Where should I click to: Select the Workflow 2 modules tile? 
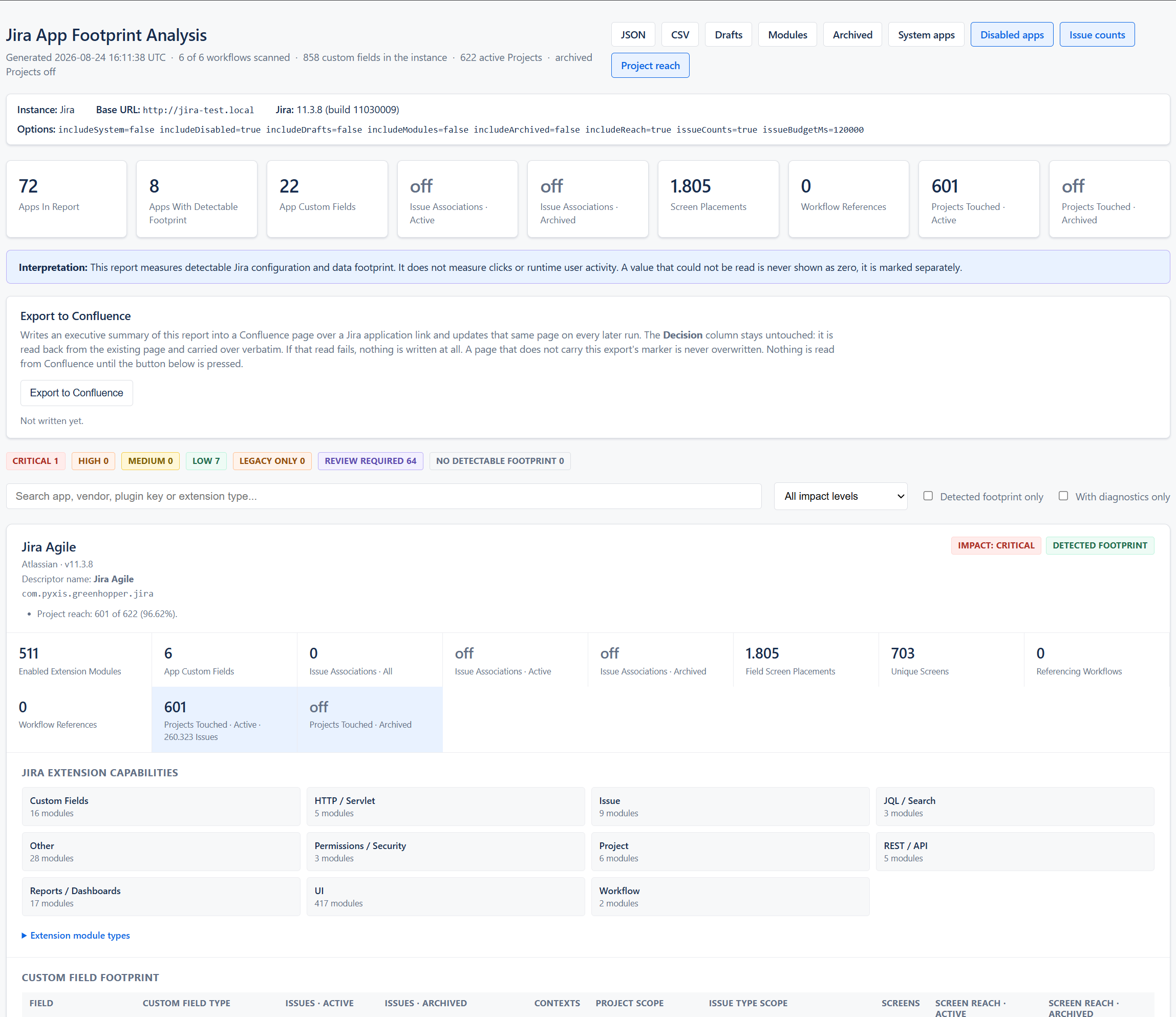[731, 897]
